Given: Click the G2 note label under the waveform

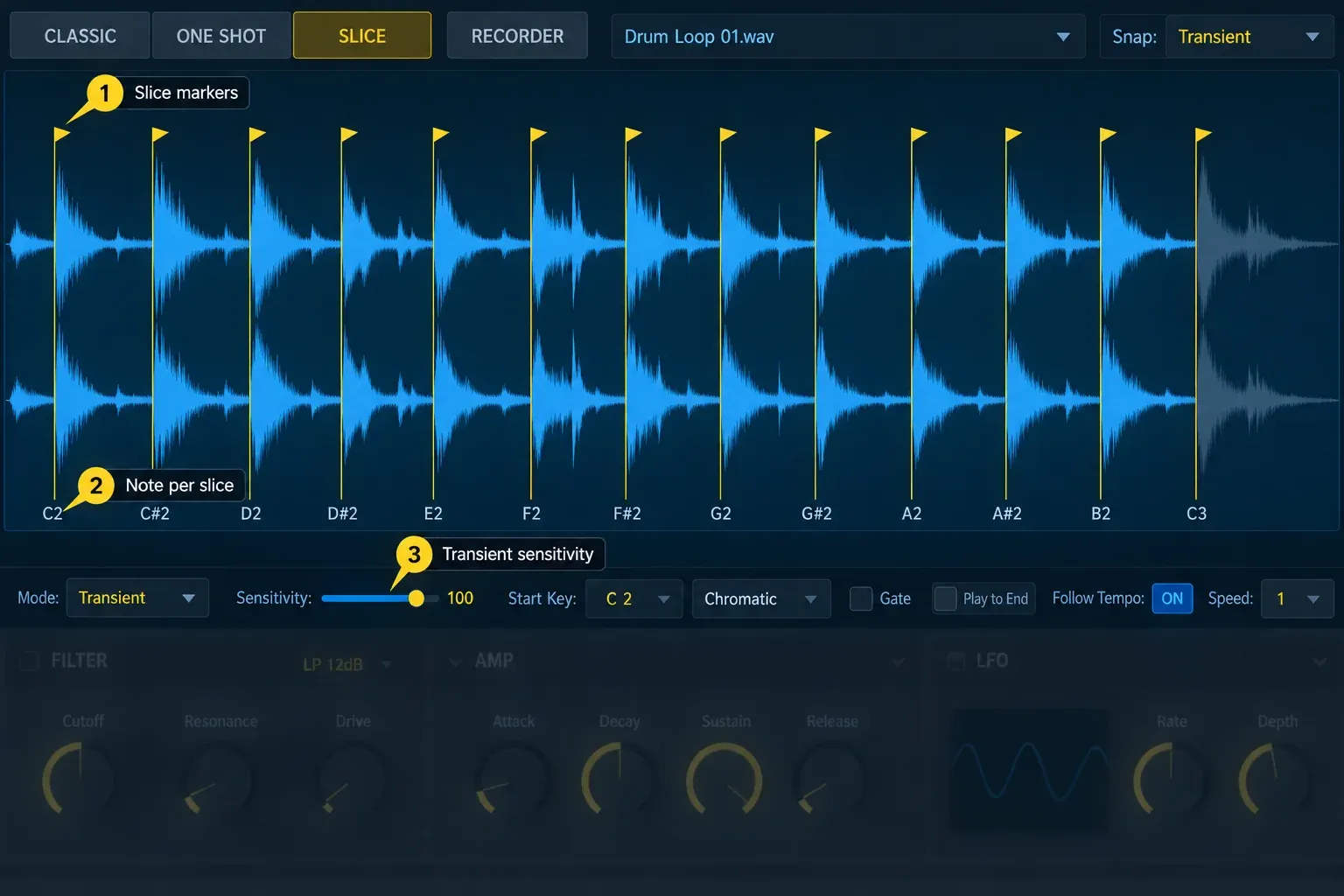Looking at the screenshot, I should coord(721,514).
